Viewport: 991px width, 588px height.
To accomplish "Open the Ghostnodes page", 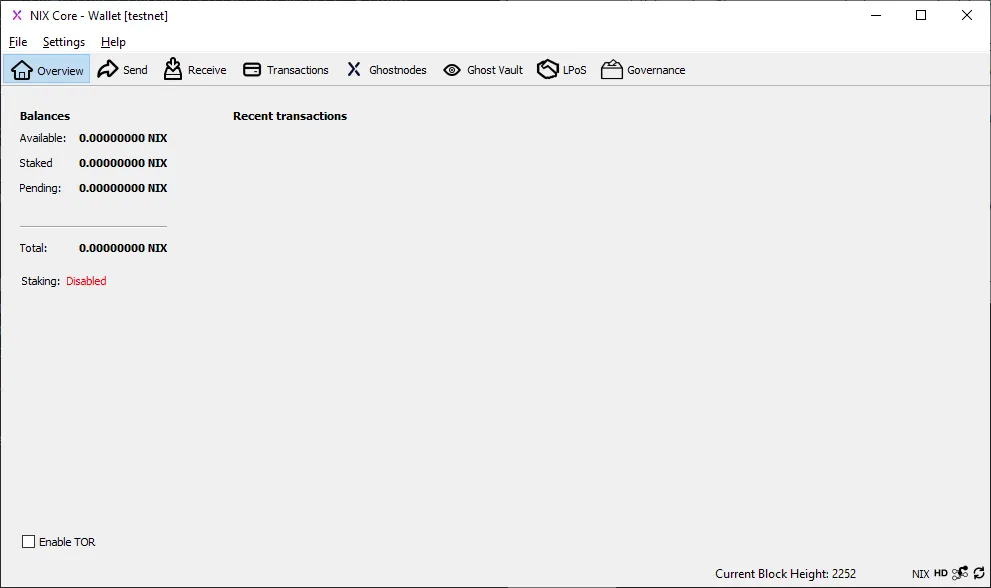I will coord(386,70).
